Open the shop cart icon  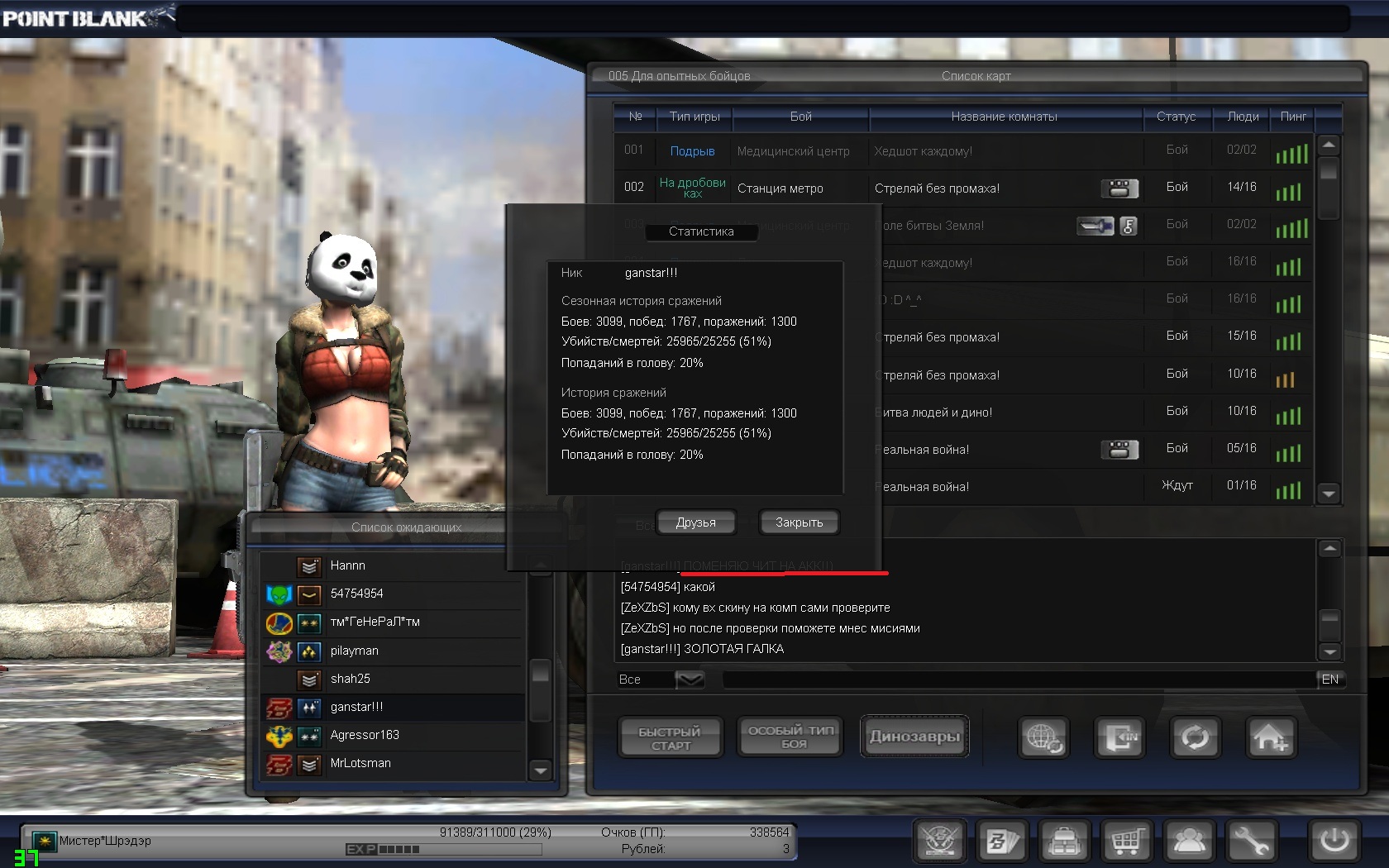(x=1127, y=842)
